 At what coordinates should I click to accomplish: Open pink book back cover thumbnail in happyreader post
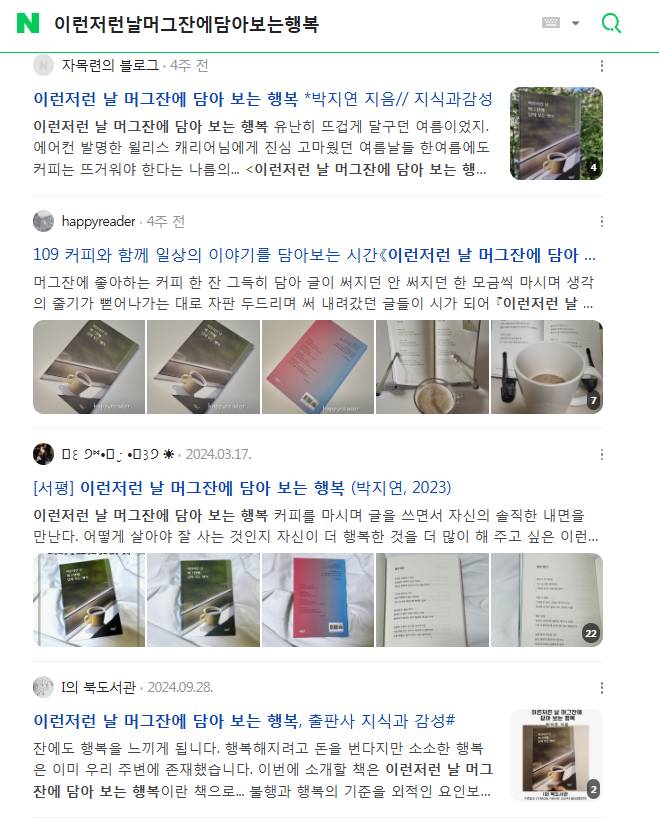coord(318,367)
